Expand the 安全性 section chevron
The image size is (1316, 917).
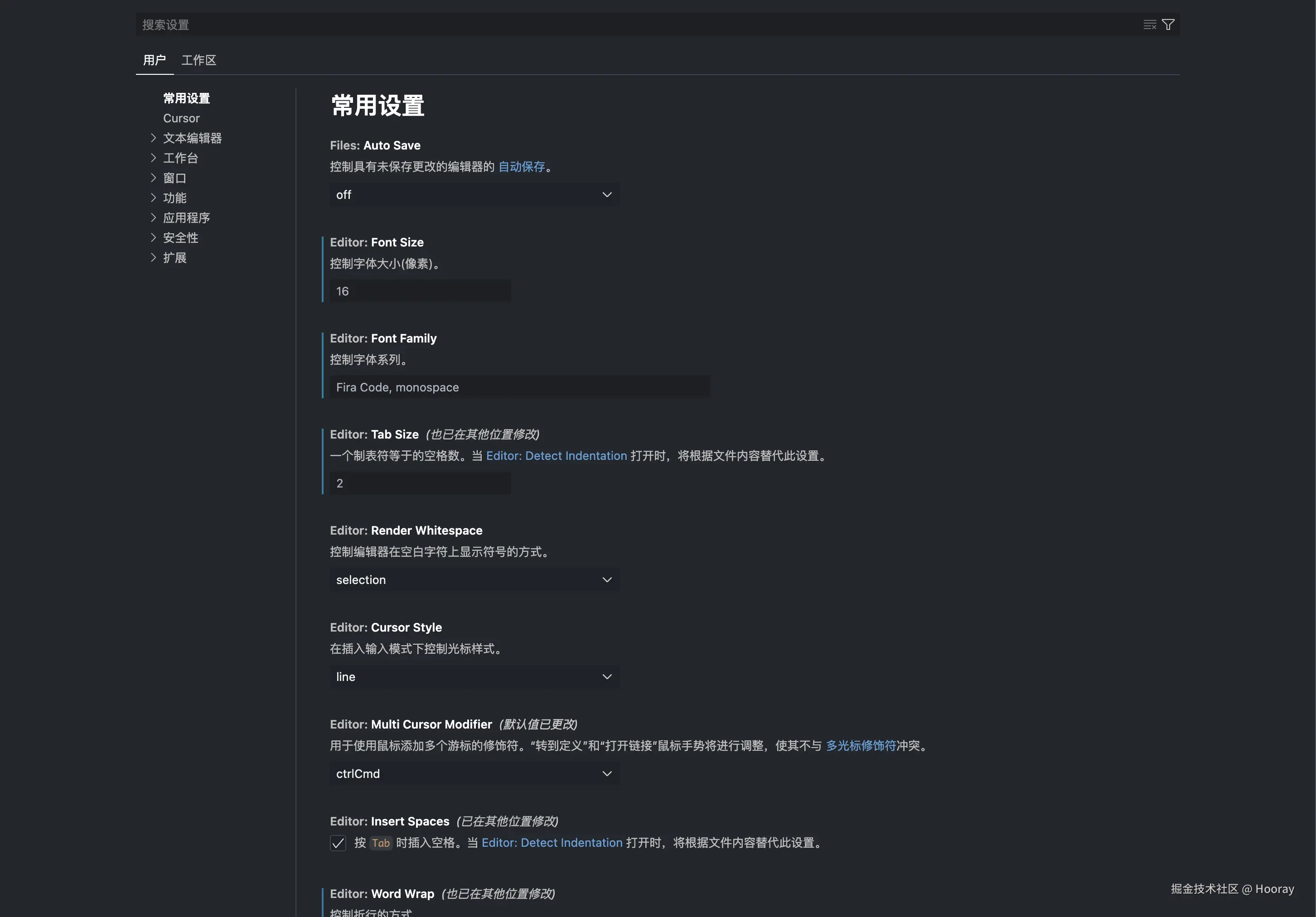click(154, 237)
